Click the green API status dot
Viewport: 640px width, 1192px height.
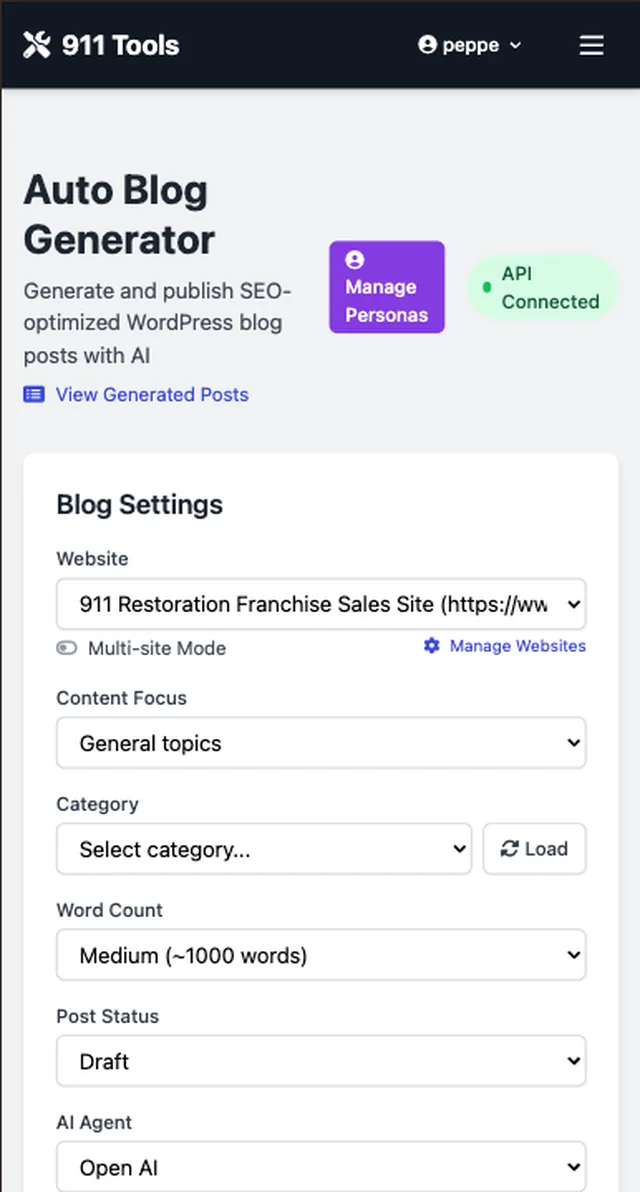[487, 287]
